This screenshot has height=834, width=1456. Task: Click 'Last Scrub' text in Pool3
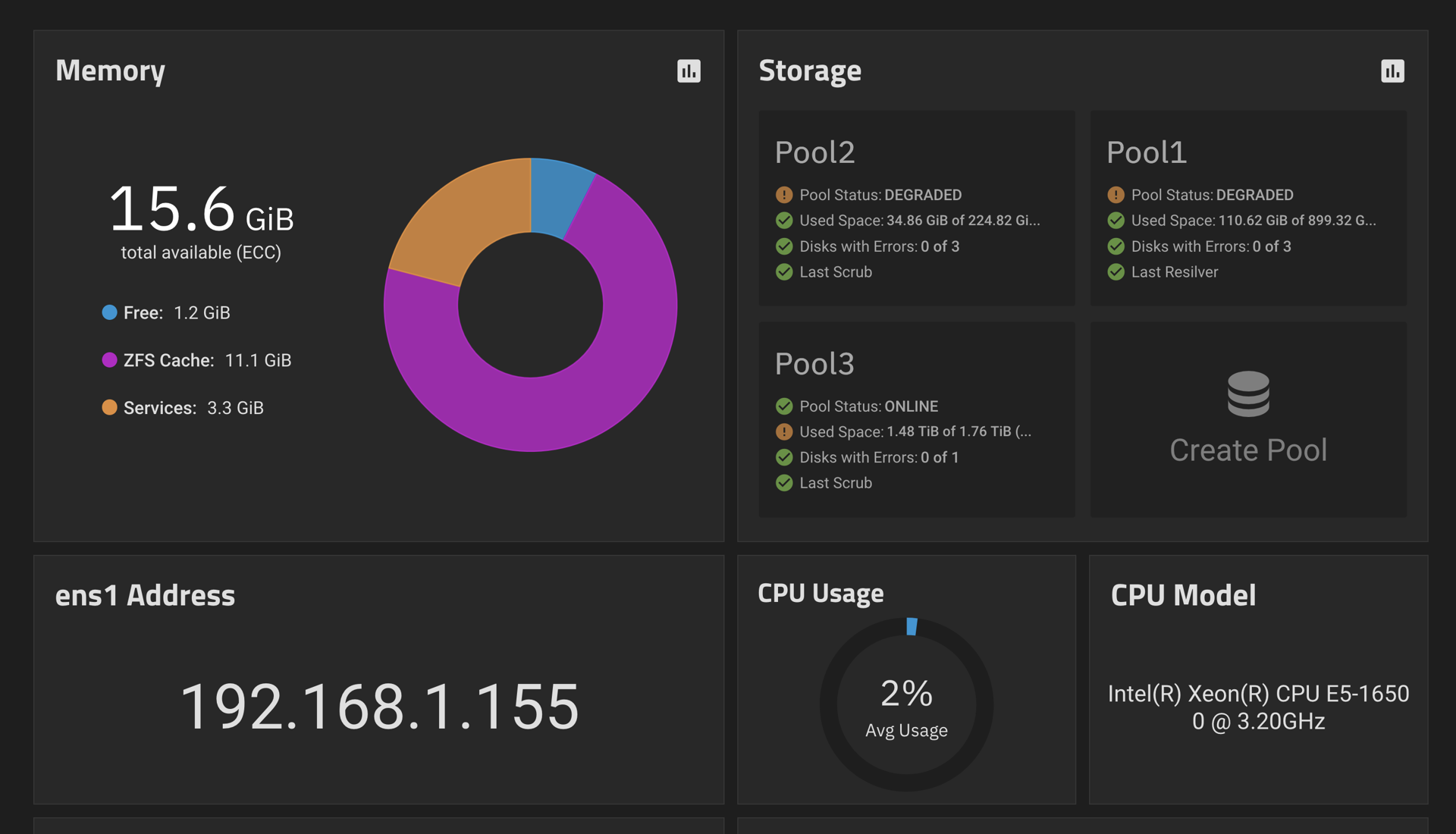click(x=836, y=483)
